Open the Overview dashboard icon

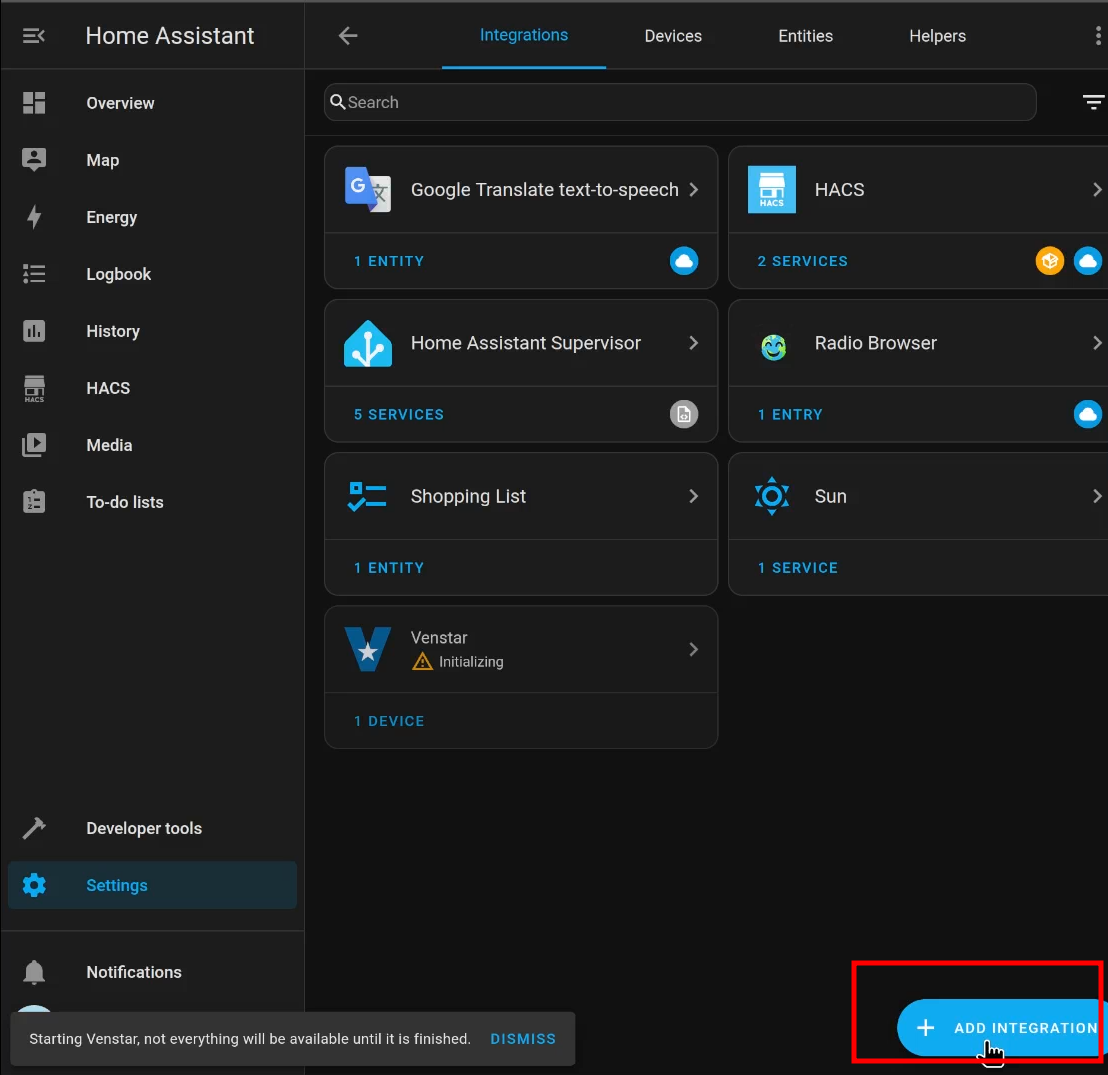(34, 103)
